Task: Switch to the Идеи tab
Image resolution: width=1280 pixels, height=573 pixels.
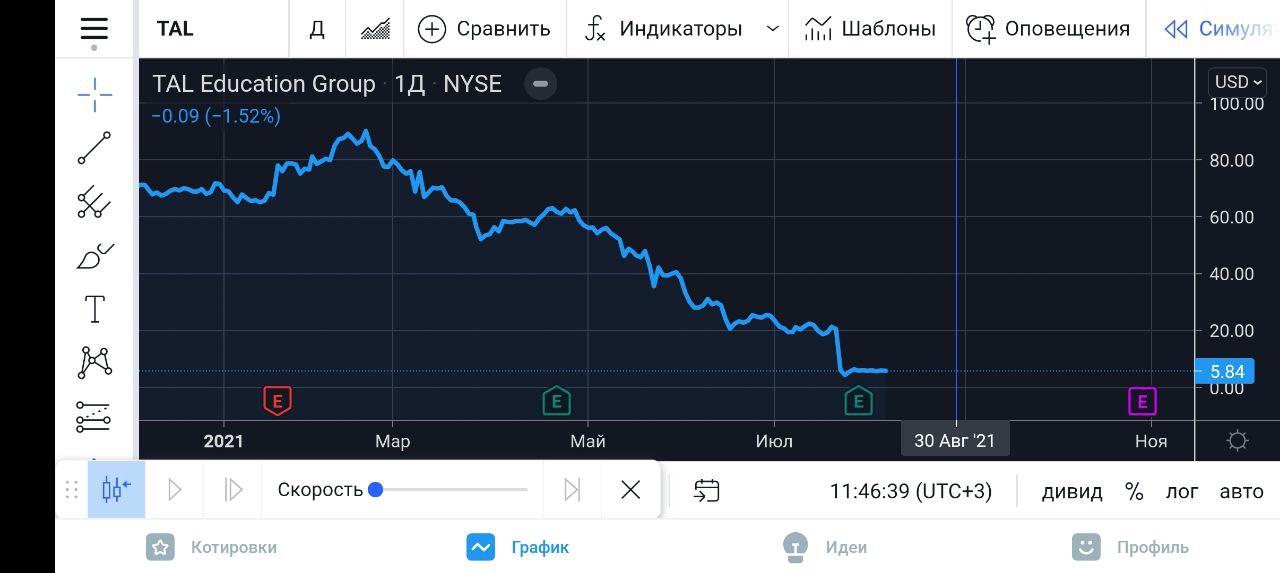Action: 825,547
